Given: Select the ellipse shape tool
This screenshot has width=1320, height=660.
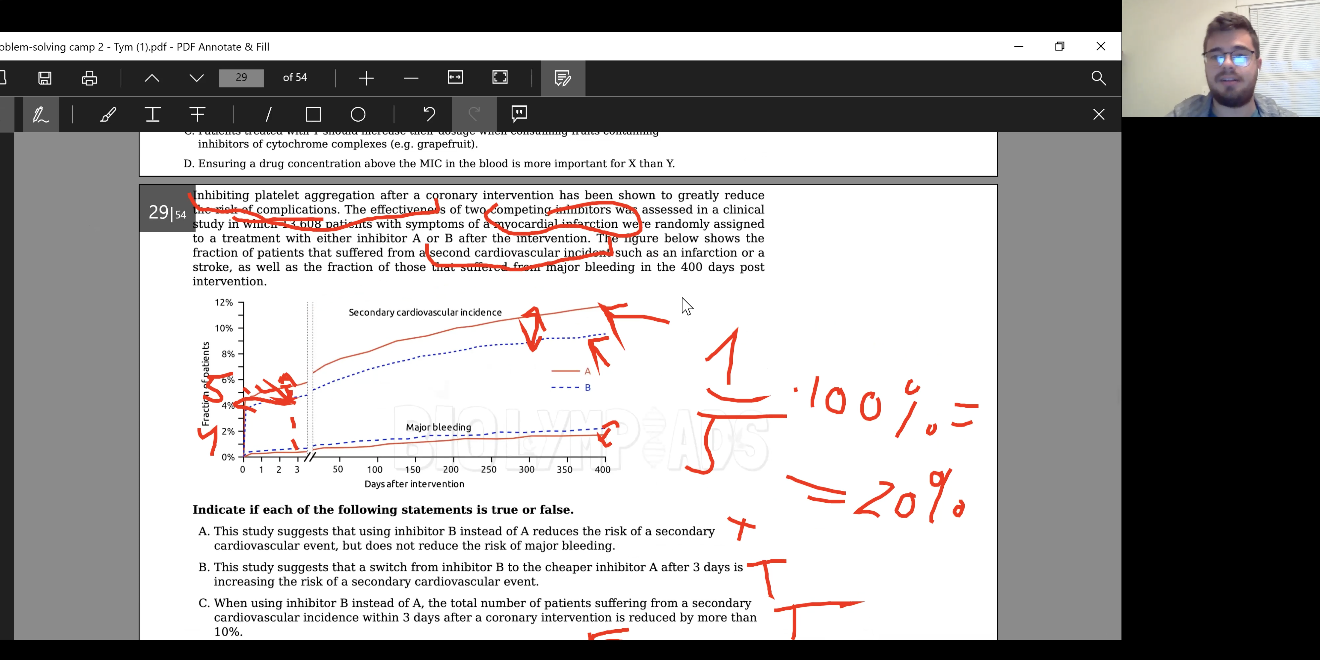Looking at the screenshot, I should 358,114.
